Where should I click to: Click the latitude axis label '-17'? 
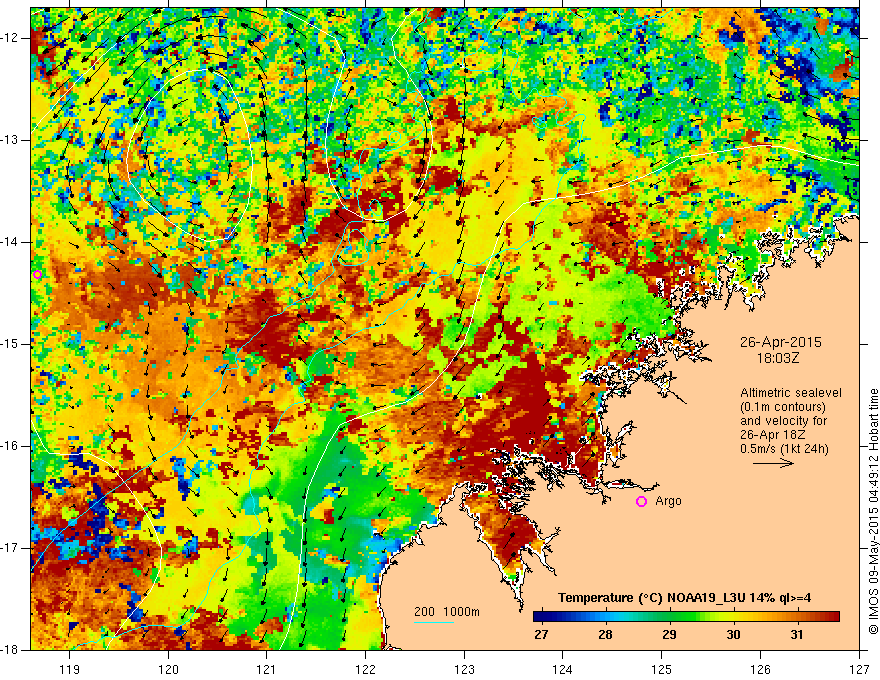(10, 548)
